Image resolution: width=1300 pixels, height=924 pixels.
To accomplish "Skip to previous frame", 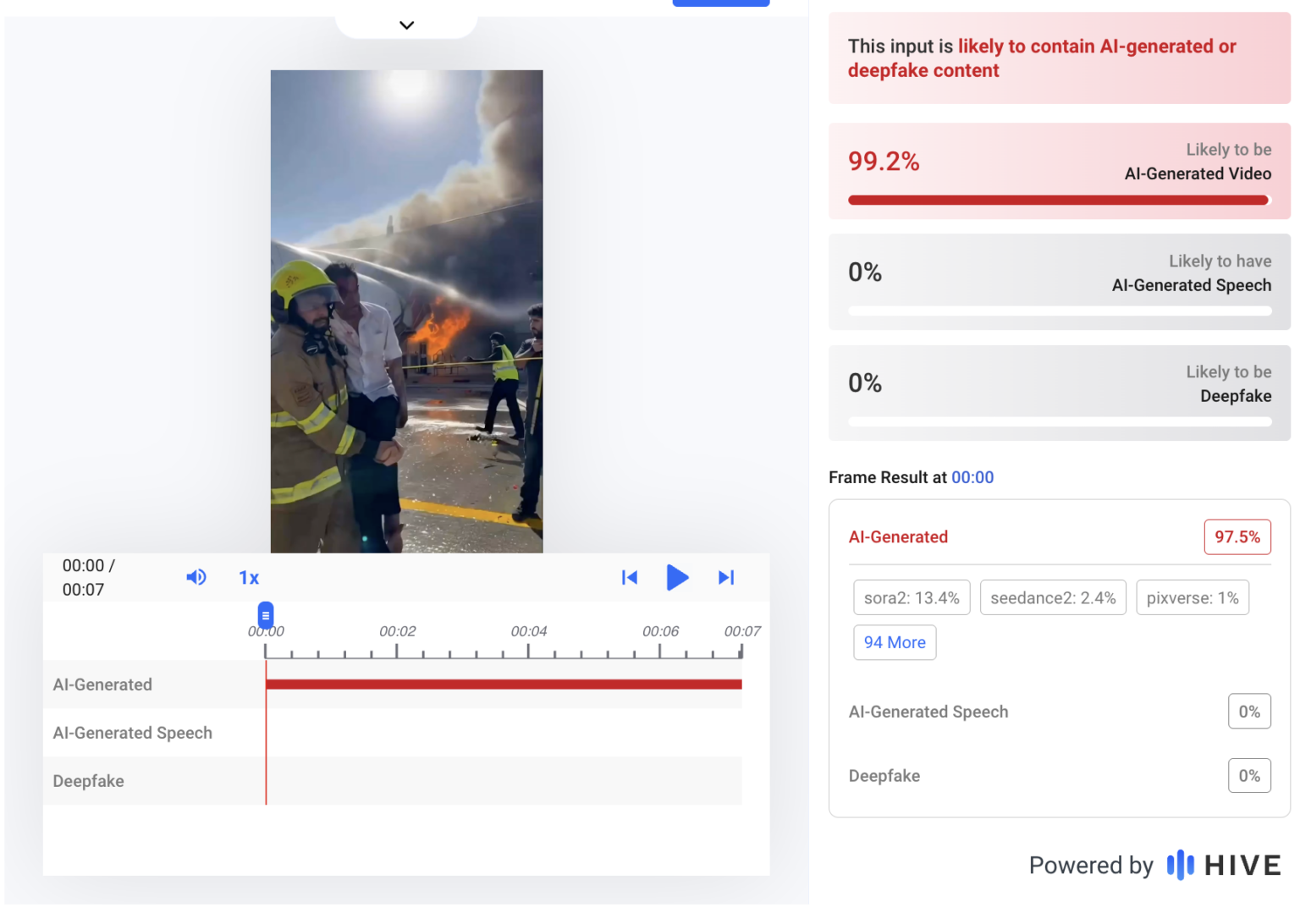I will coord(630,578).
